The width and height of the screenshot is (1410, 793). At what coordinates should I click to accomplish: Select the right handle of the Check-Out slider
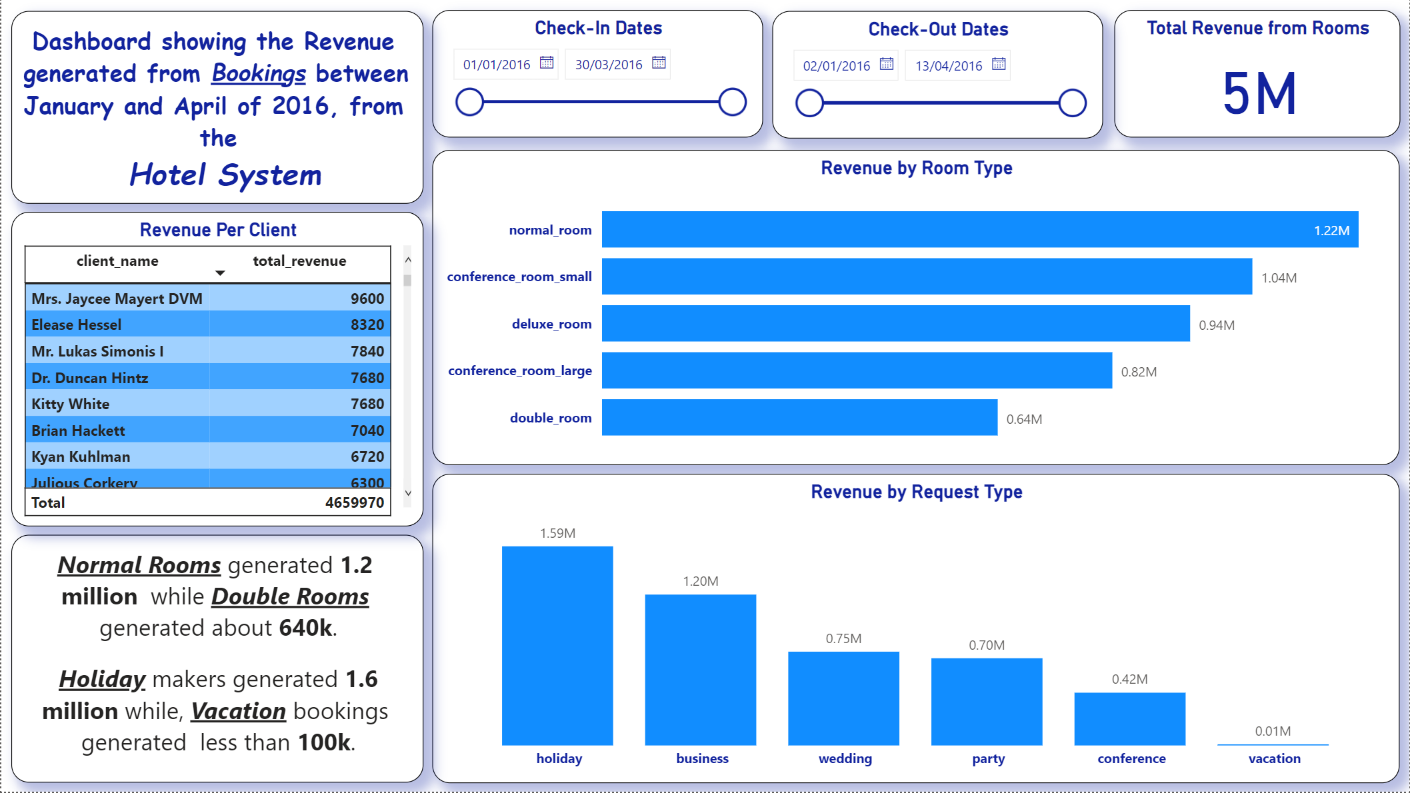click(1072, 102)
